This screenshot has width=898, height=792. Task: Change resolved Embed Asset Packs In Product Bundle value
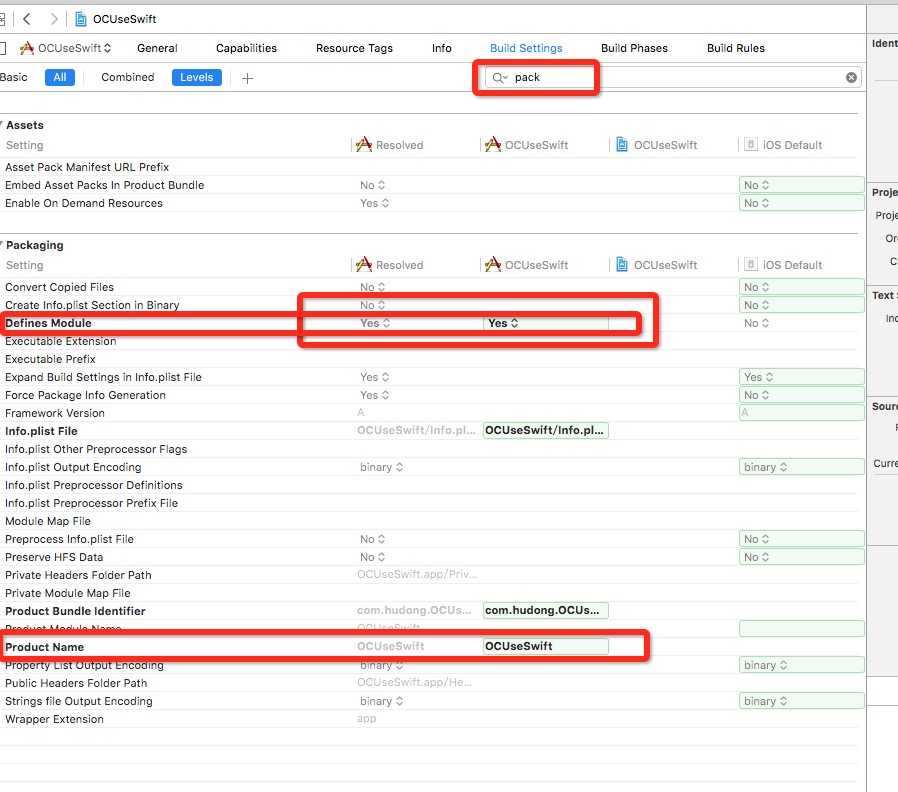372,186
